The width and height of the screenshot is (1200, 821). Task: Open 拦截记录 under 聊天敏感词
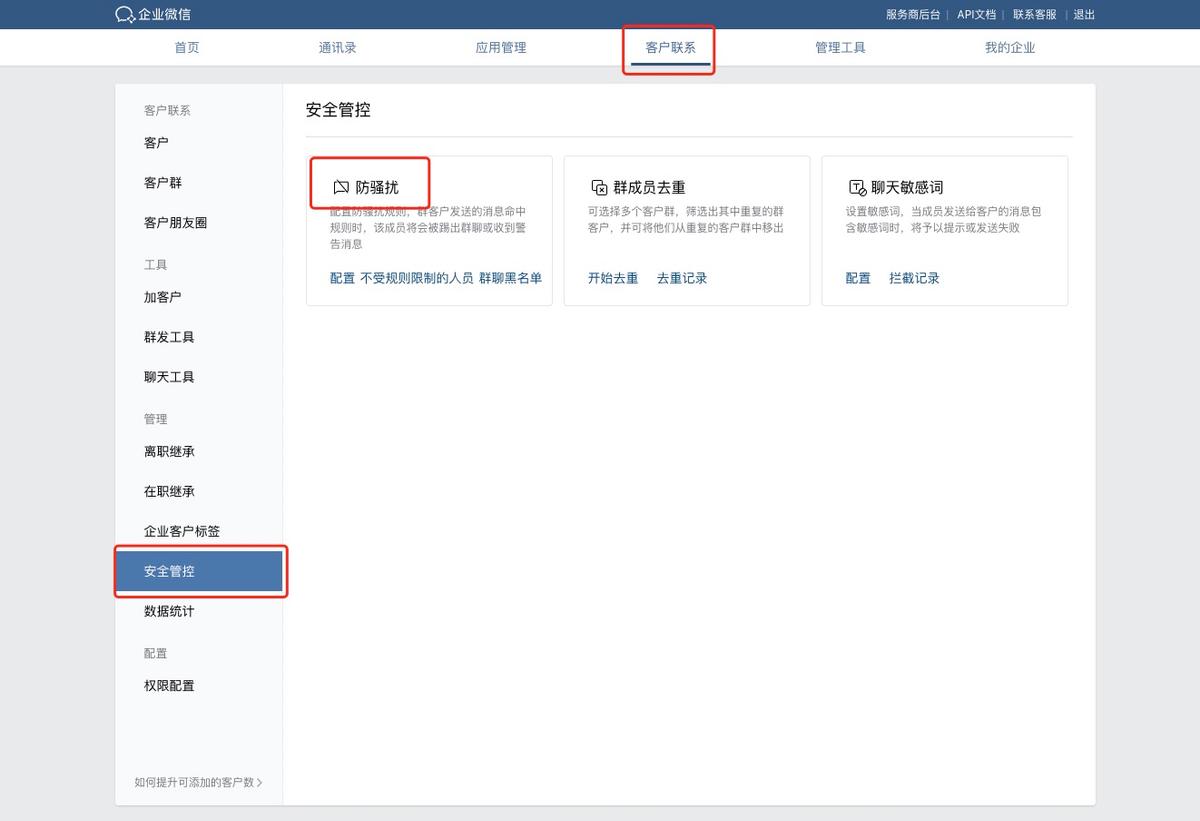coord(915,278)
